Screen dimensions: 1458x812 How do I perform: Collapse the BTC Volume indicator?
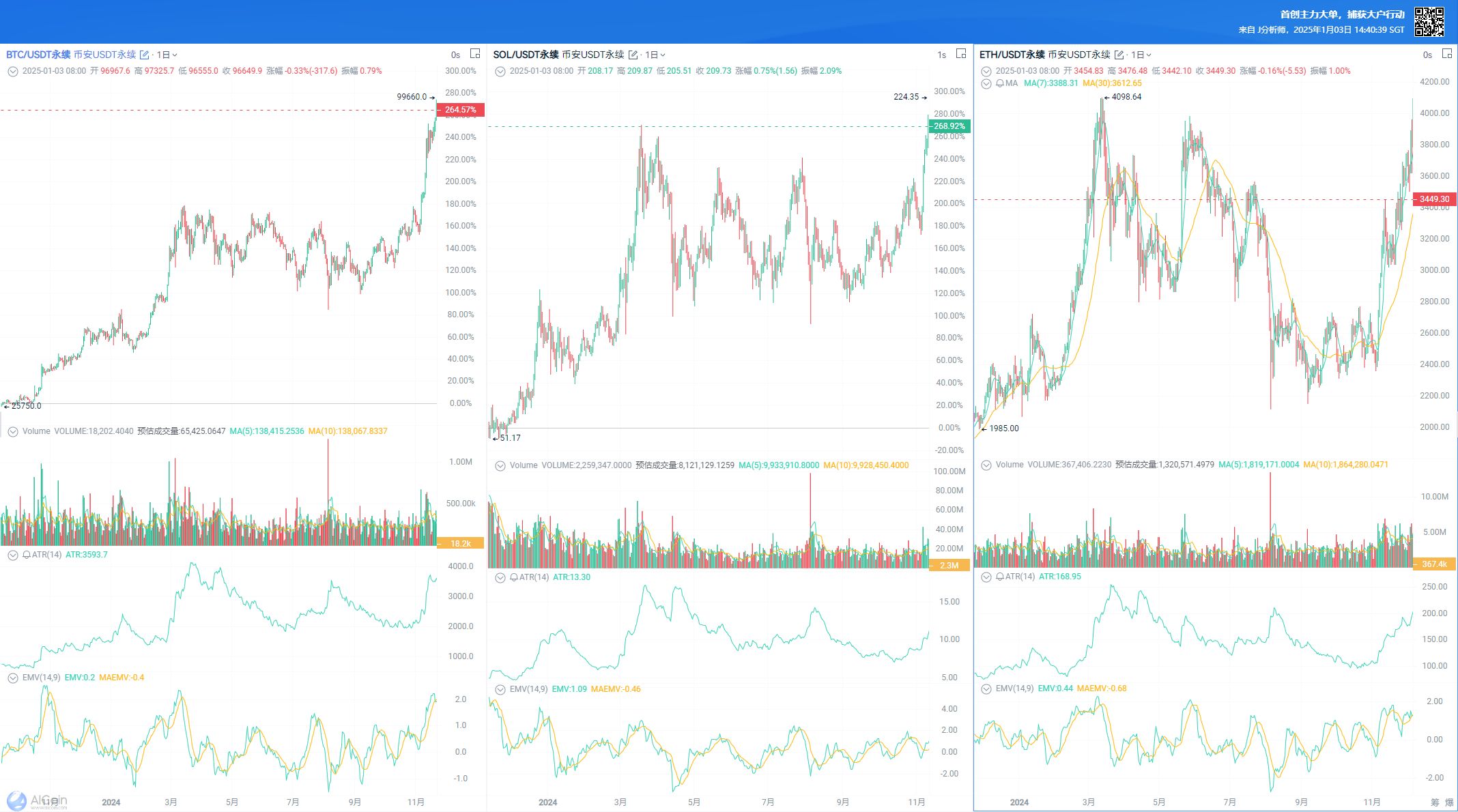click(x=12, y=431)
